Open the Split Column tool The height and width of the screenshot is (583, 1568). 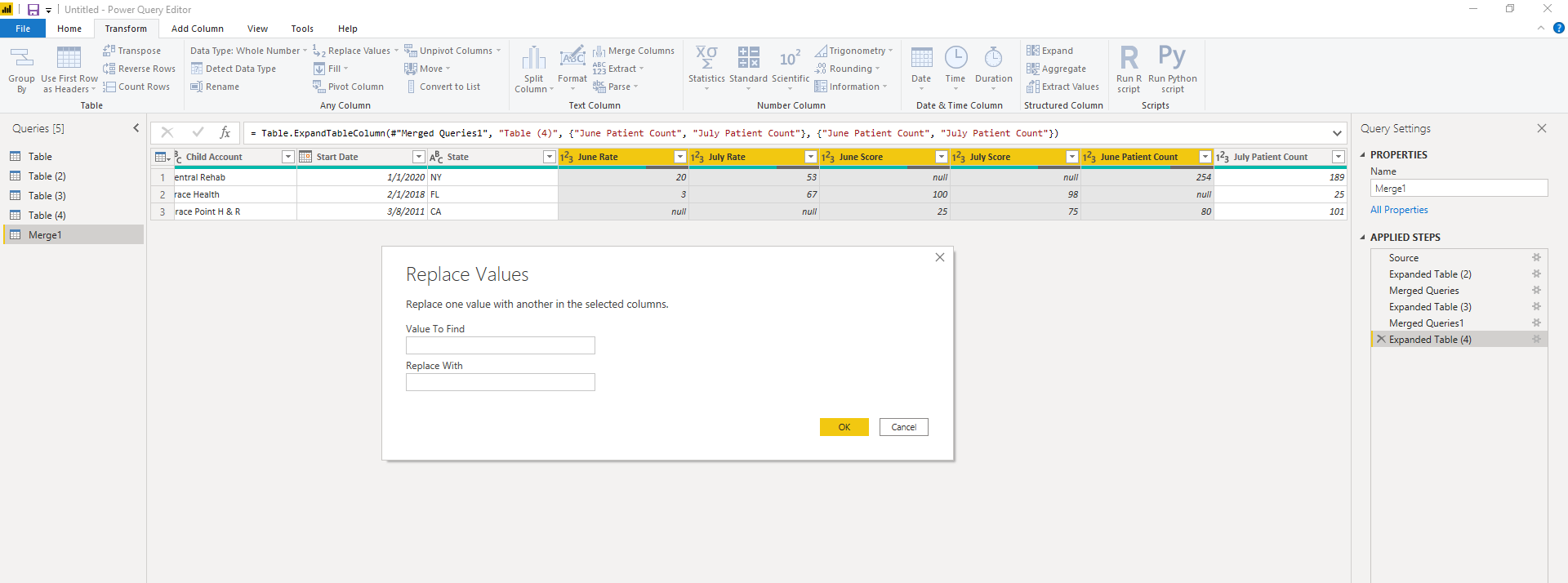[x=534, y=69]
